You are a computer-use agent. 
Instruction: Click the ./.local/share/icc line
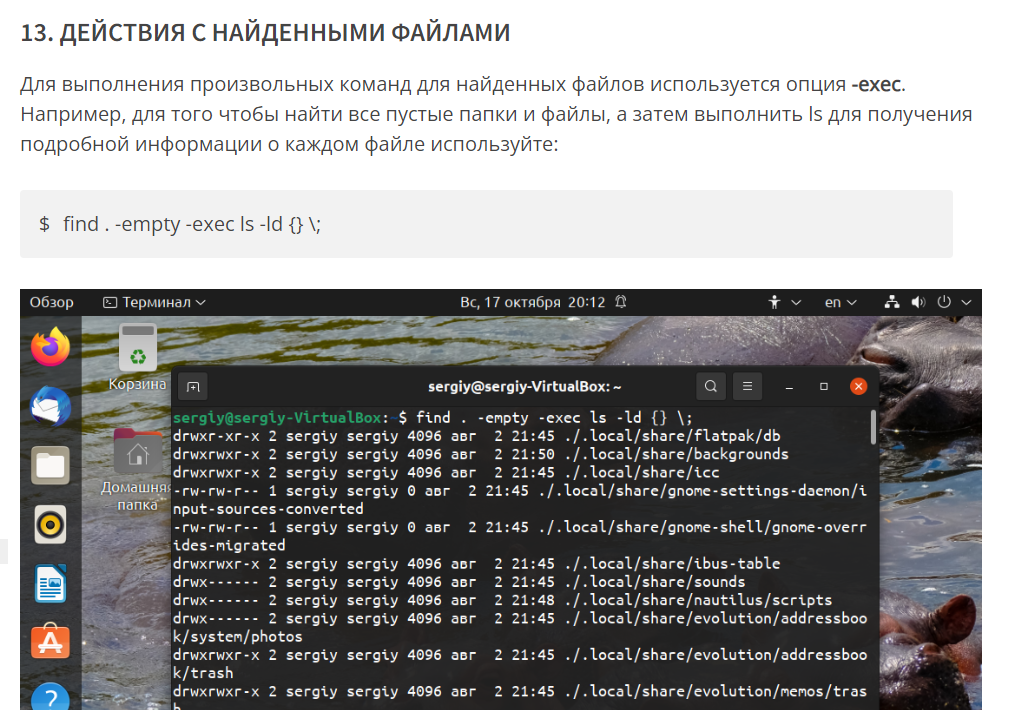[446, 472]
